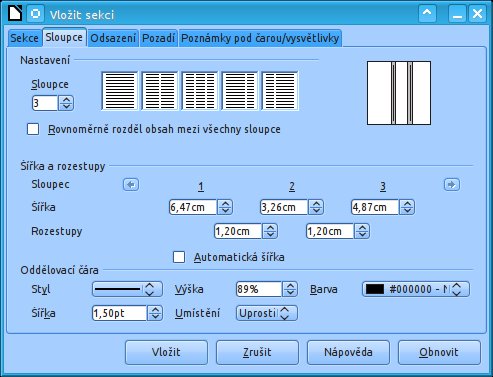
Task: Click the column 1 width field 6,47cm
Action: [192, 207]
